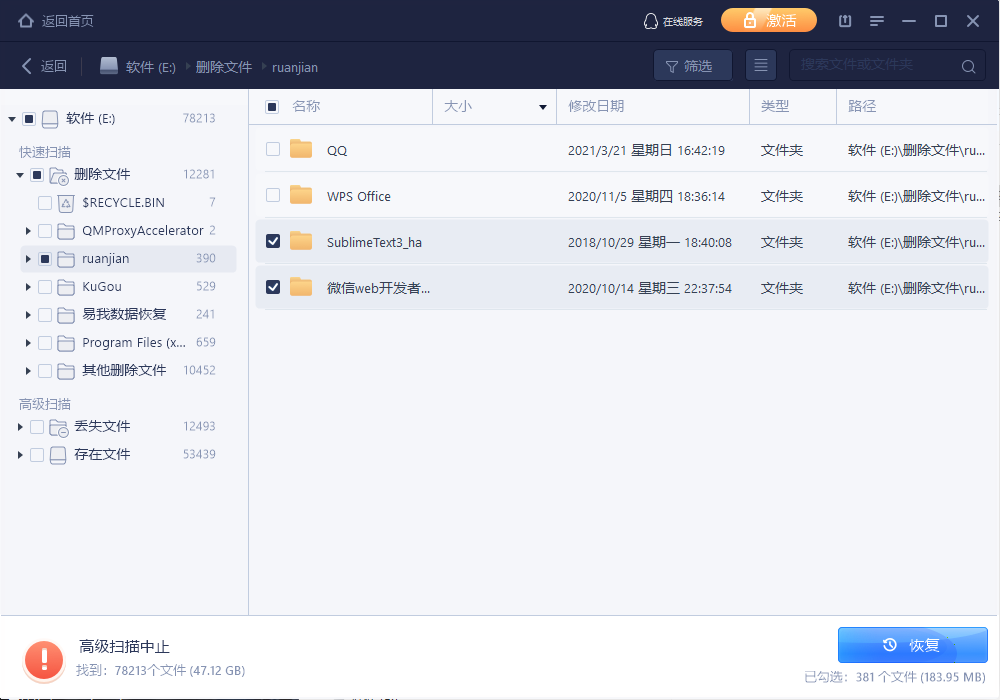Tick the WPS Office checkbox
The width and height of the screenshot is (1000, 700).
point(273,196)
